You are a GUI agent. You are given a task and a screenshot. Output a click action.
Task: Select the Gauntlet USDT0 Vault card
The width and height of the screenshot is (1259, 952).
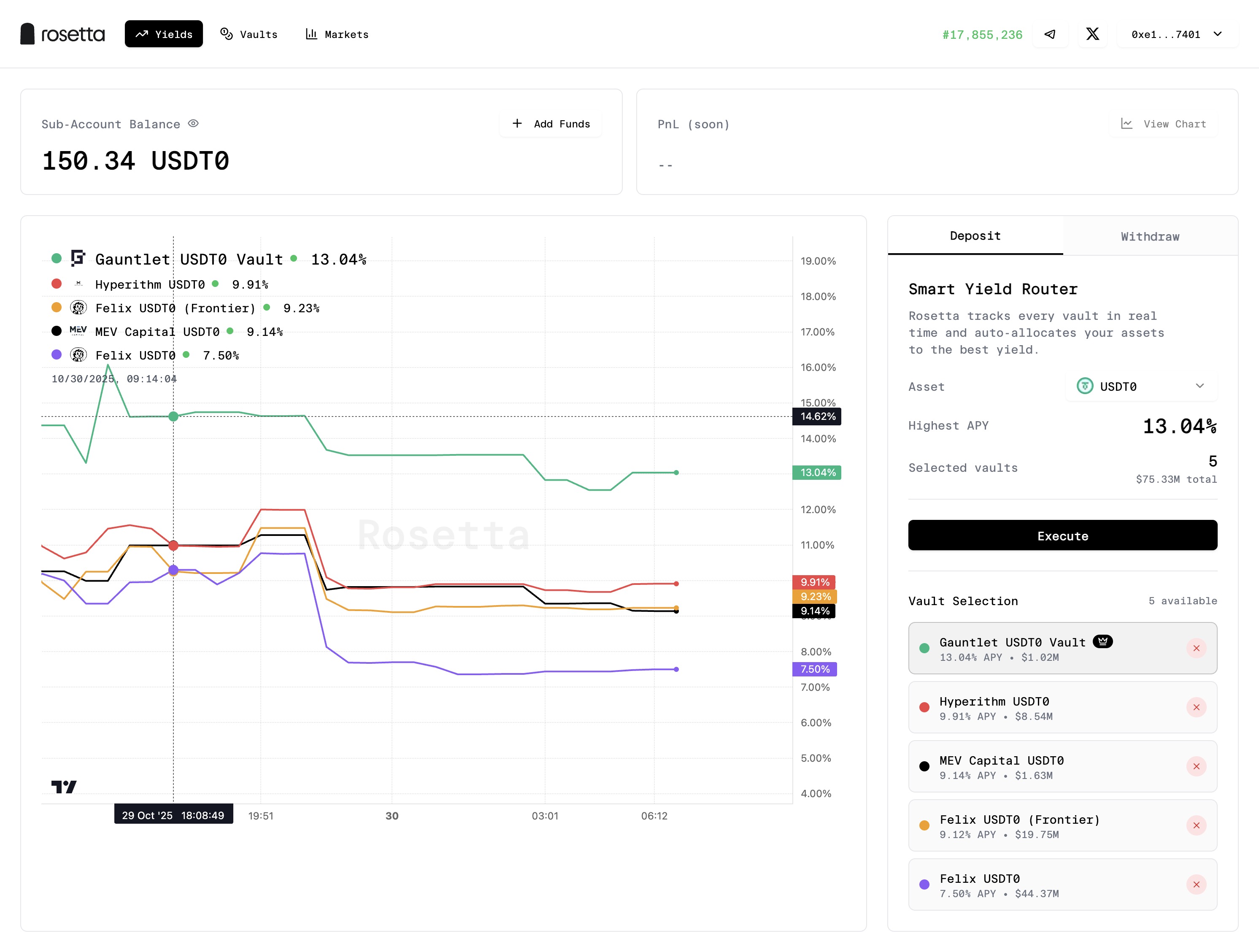click(1063, 648)
